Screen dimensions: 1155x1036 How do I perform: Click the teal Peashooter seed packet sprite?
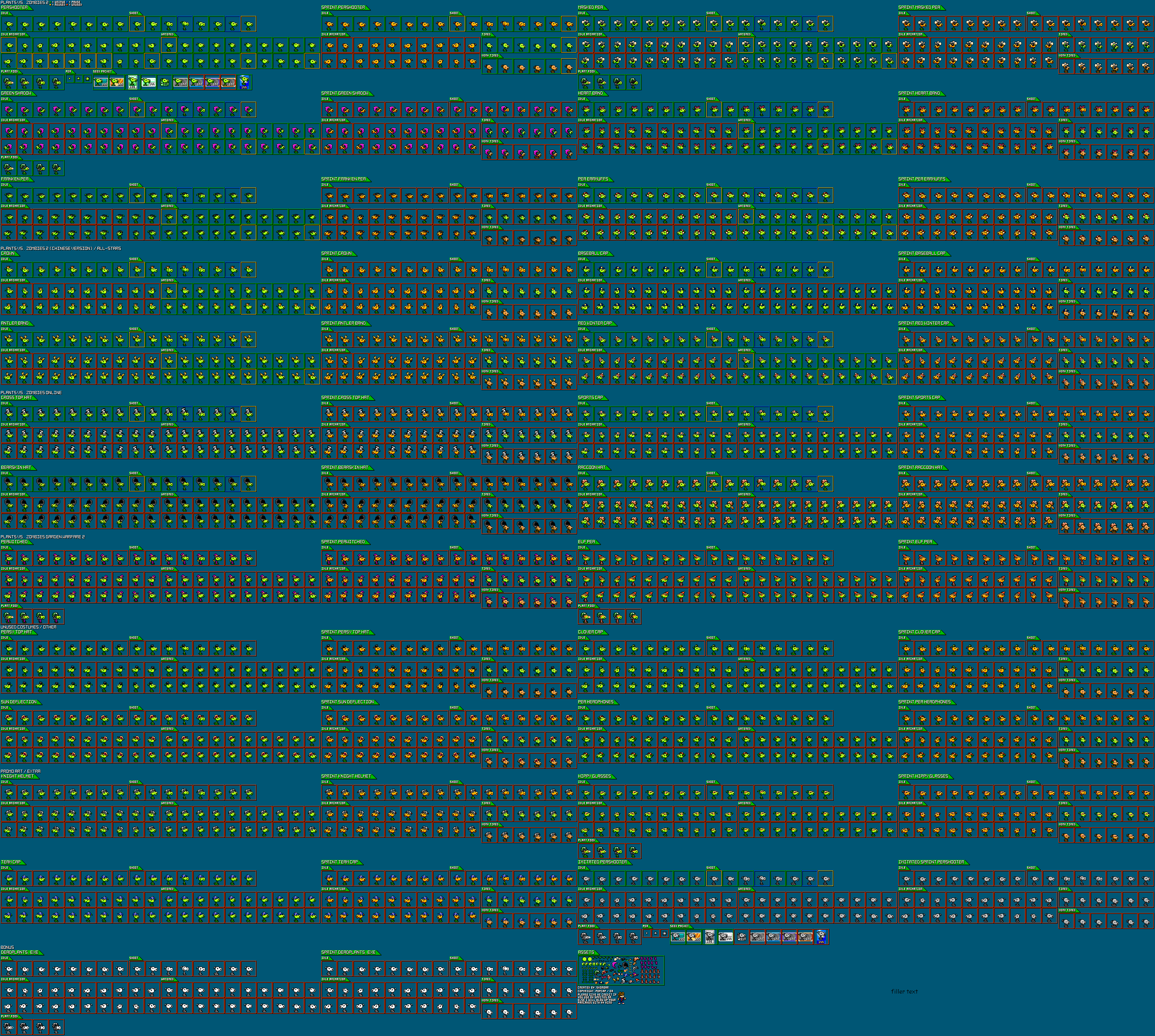pyautogui.click(x=101, y=83)
